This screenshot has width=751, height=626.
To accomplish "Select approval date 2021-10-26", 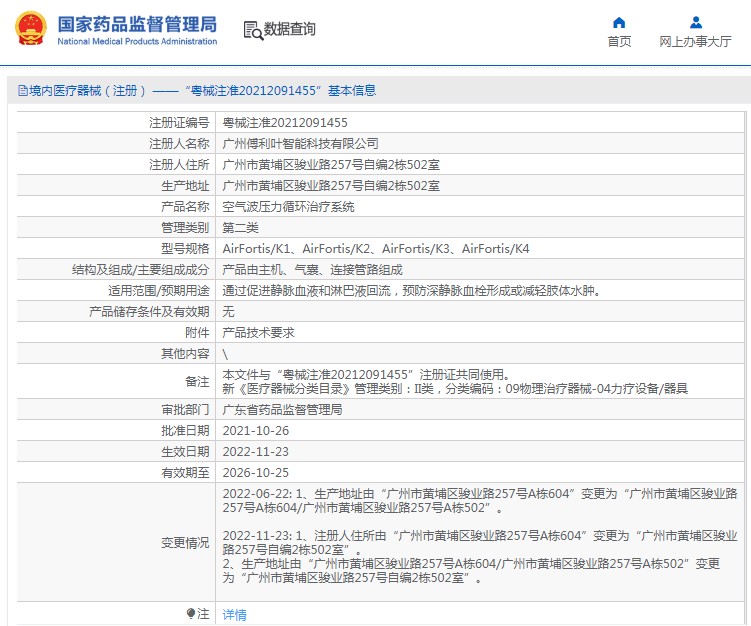I will point(256,431).
